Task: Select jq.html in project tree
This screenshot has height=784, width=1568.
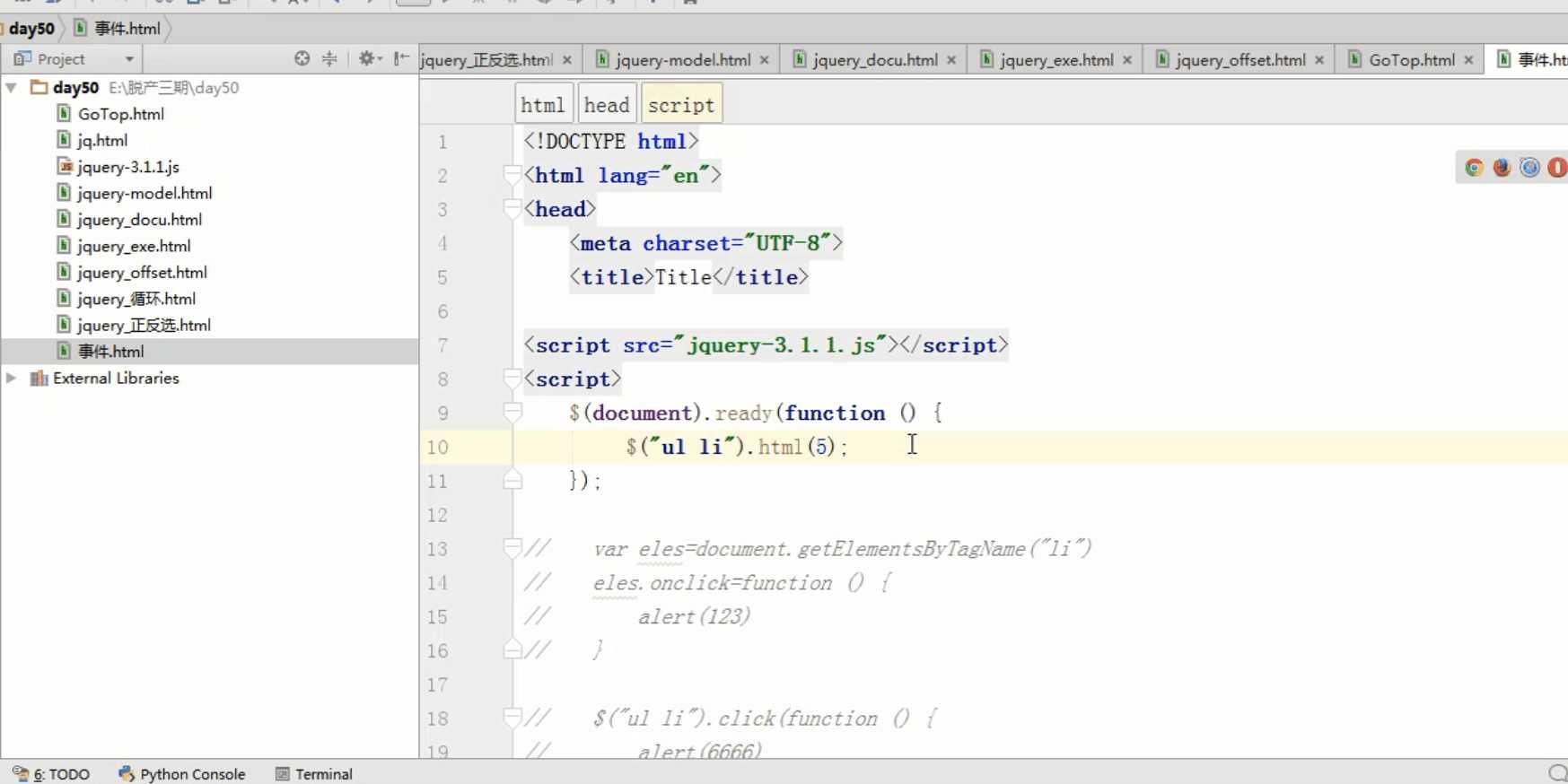Action: pos(102,140)
